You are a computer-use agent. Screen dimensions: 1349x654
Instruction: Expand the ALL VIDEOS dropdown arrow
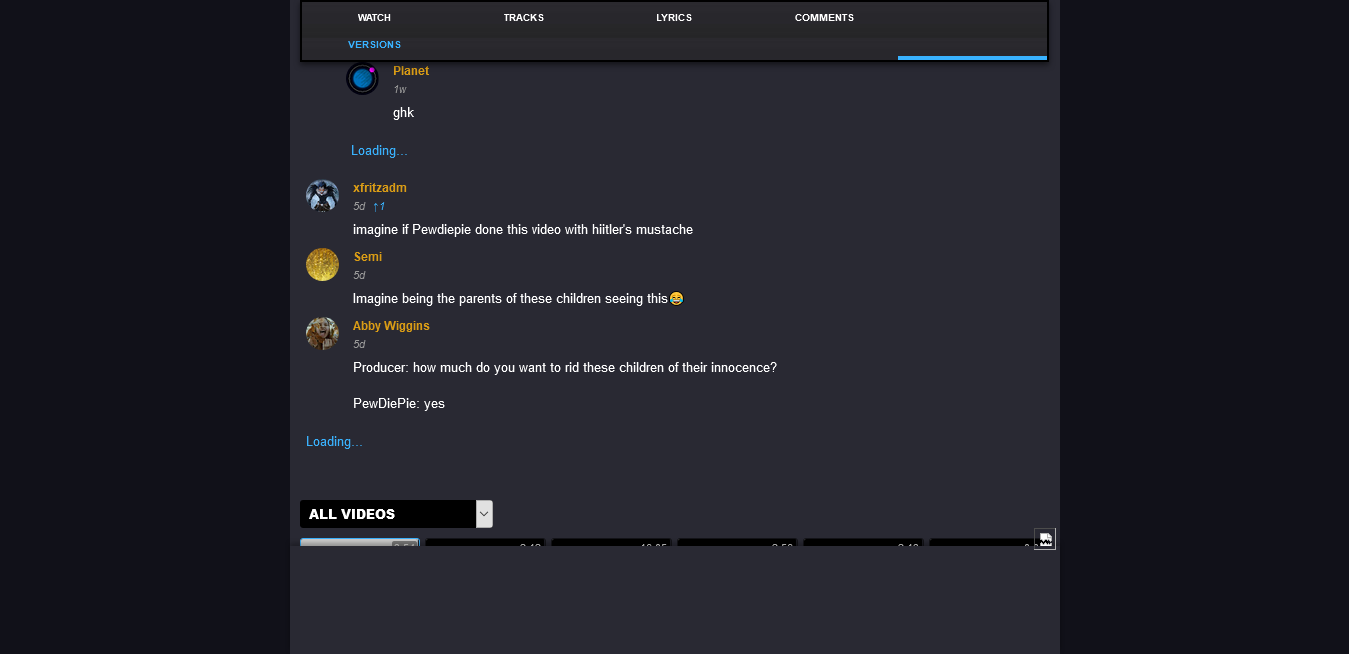[484, 514]
